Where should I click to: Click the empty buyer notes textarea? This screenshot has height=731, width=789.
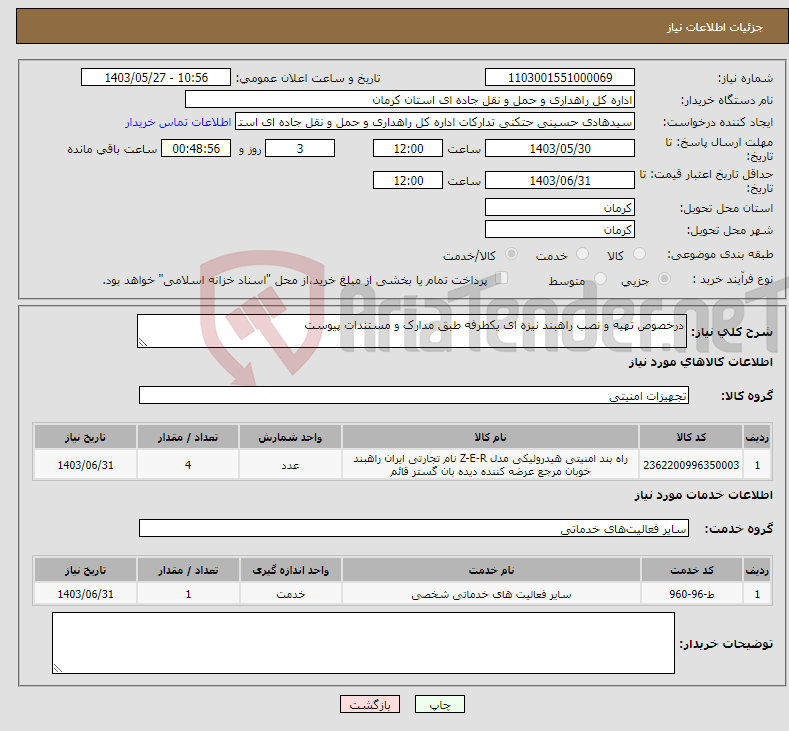click(x=363, y=643)
